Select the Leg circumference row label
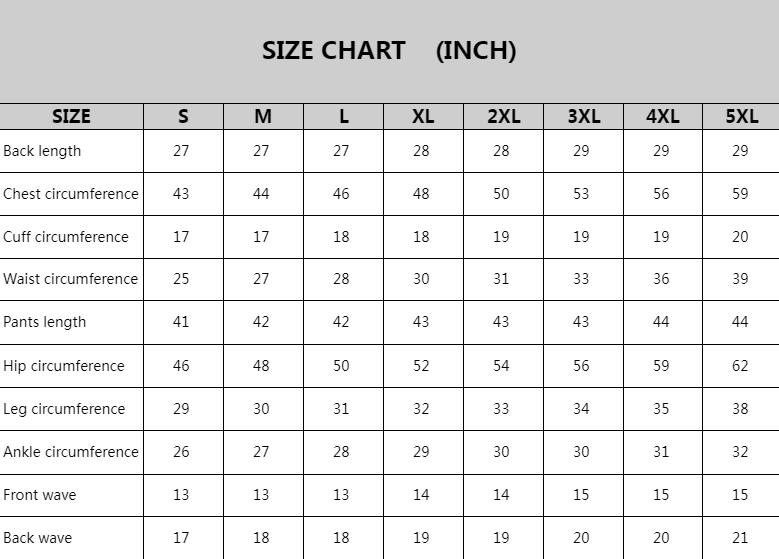Image resolution: width=779 pixels, height=559 pixels. 64,409
